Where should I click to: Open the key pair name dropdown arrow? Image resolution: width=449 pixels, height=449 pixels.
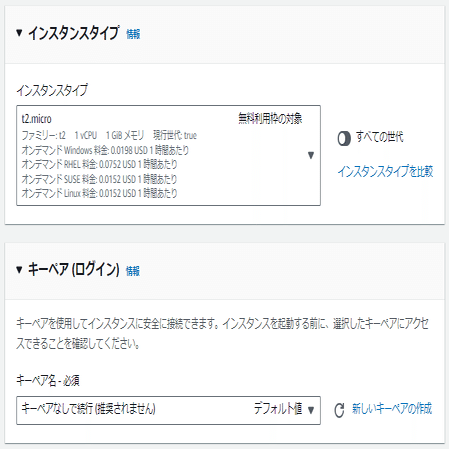click(x=311, y=410)
